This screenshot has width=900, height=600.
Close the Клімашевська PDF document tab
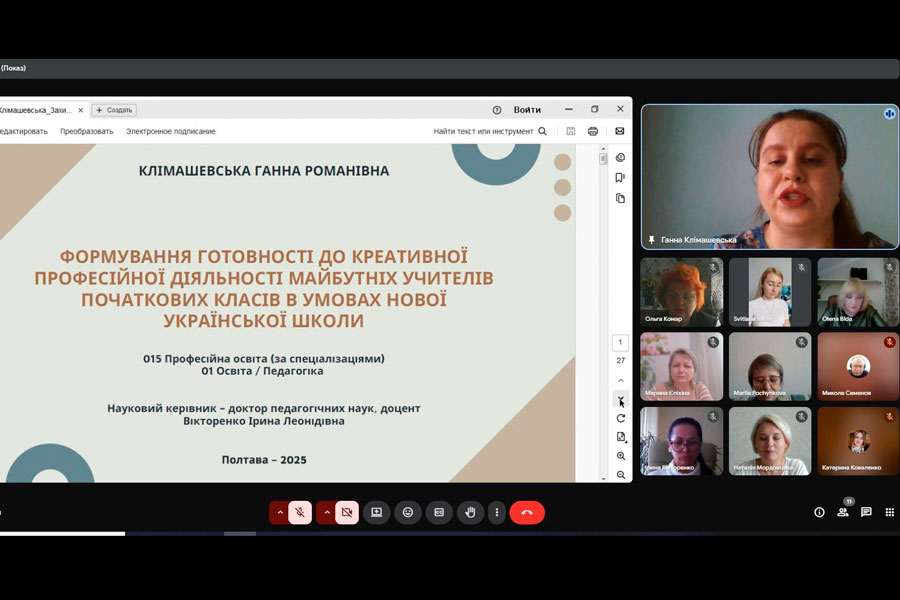pyautogui.click(x=81, y=110)
